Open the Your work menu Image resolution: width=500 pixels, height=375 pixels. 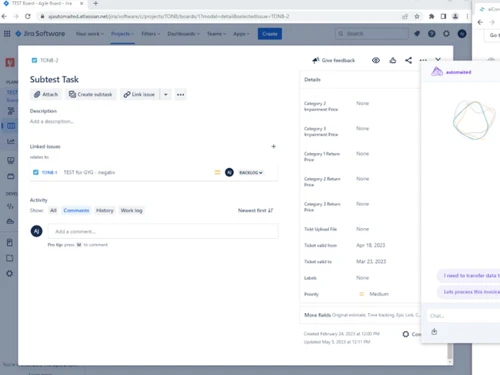[x=89, y=34]
